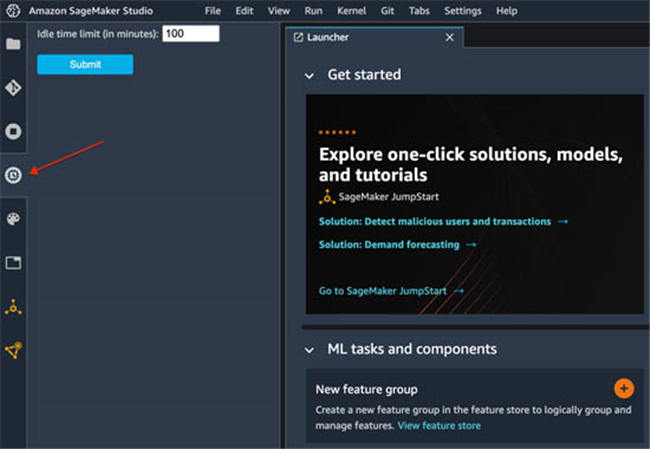Open the Command Palette palette icon

point(13,218)
